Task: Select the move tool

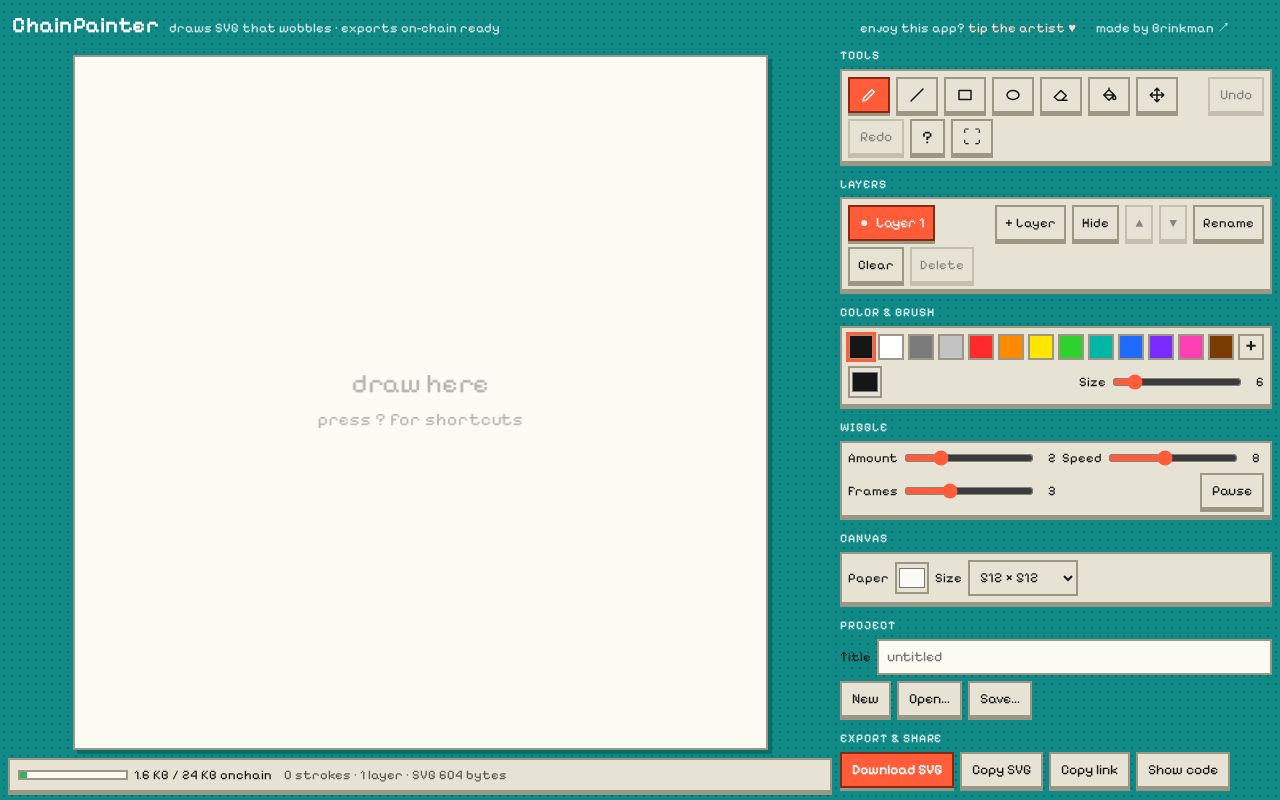Action: click(x=1157, y=95)
